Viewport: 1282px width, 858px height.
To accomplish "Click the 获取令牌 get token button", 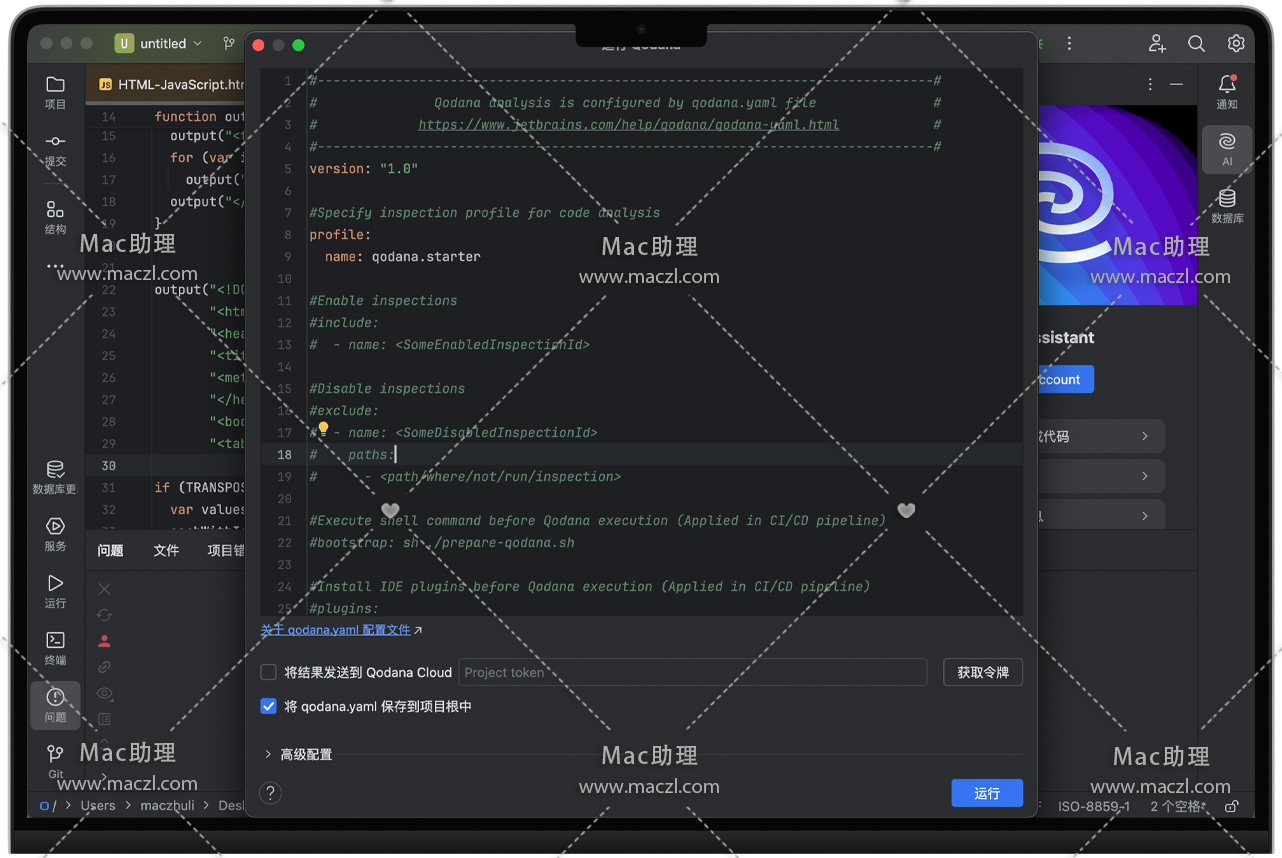I will pos(982,672).
